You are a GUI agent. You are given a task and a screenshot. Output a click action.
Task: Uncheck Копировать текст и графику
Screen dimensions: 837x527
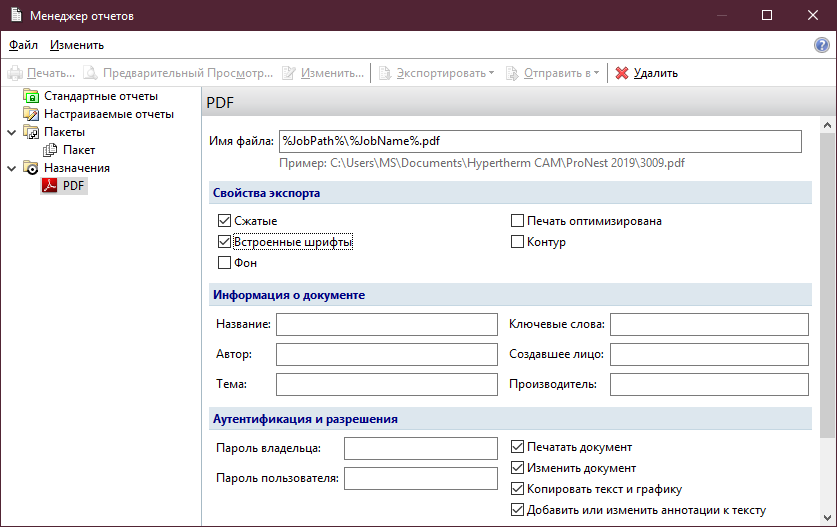click(x=517, y=489)
